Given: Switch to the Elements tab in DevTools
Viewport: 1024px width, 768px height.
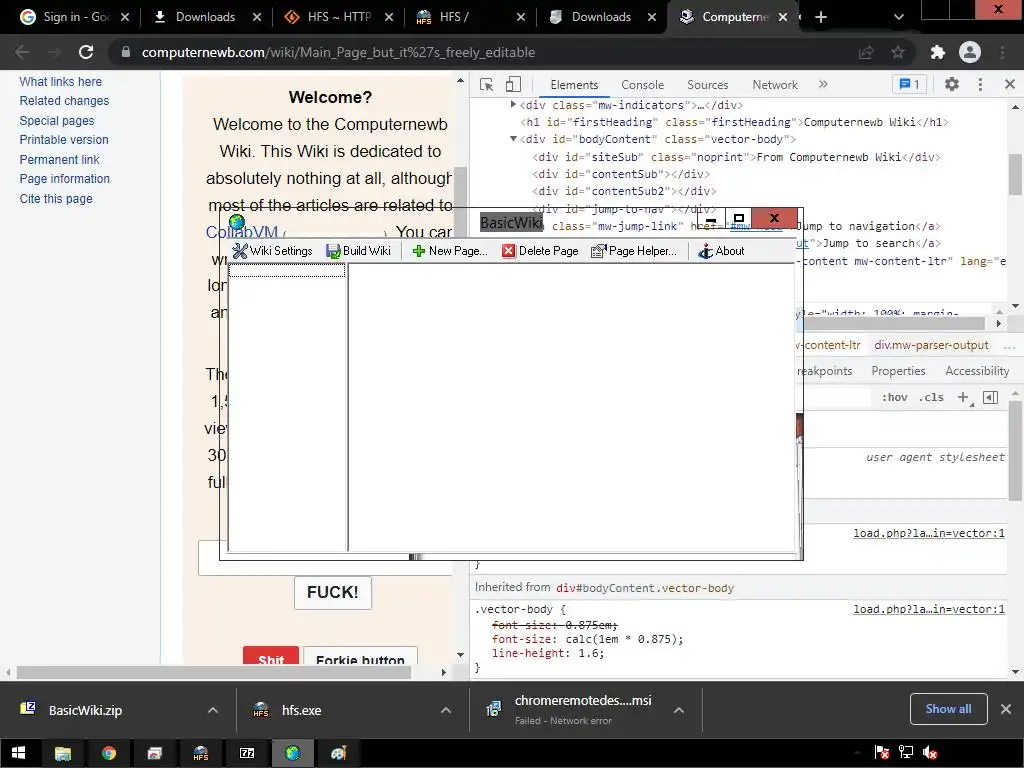Looking at the screenshot, I should tap(574, 85).
